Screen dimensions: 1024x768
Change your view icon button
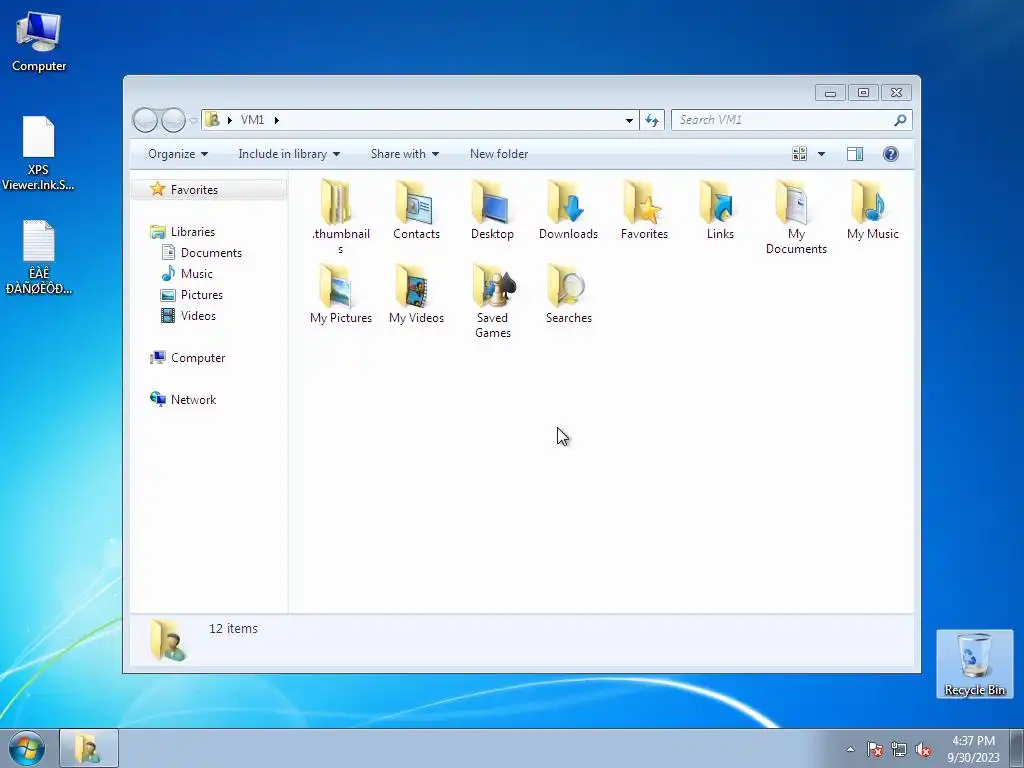pos(799,154)
